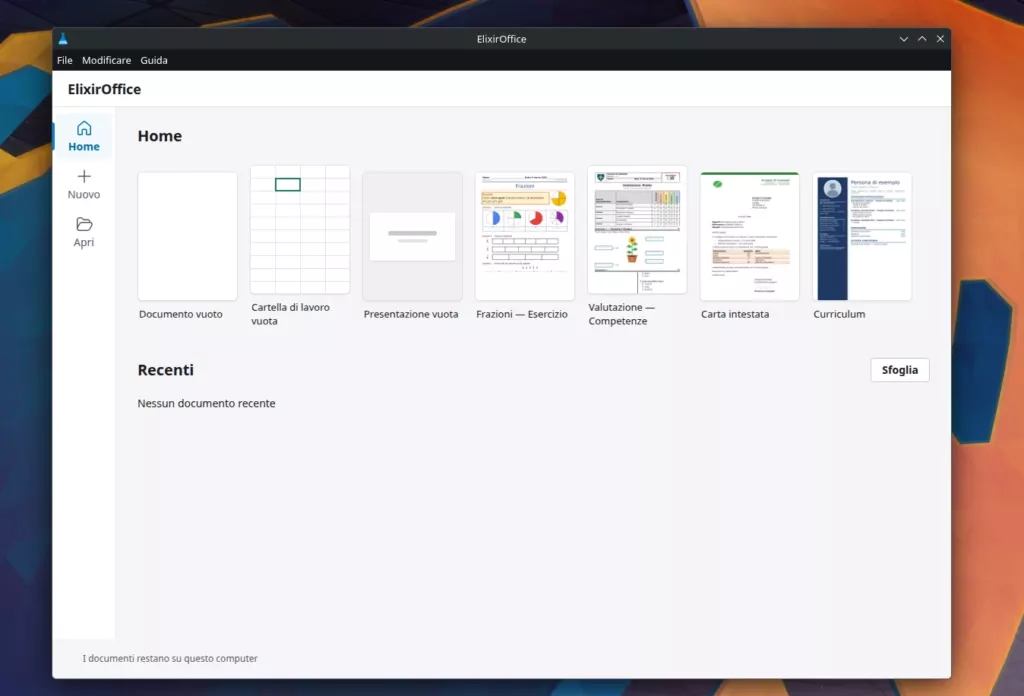This screenshot has width=1024, height=696.
Task: Minimize the ElixirOffice window
Action: tap(904, 39)
